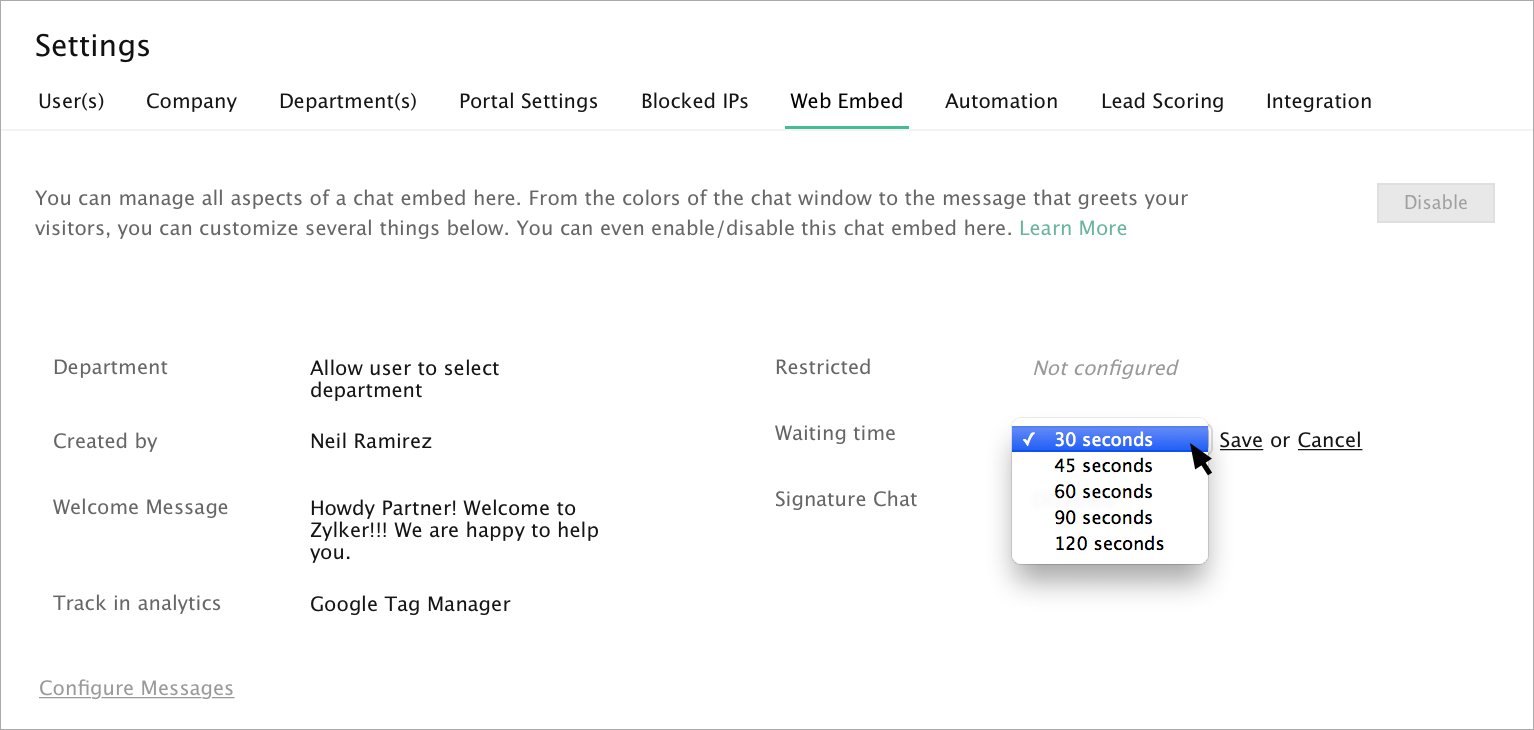The width and height of the screenshot is (1534, 730).
Task: Open the Department(s) tab
Action: click(x=348, y=101)
